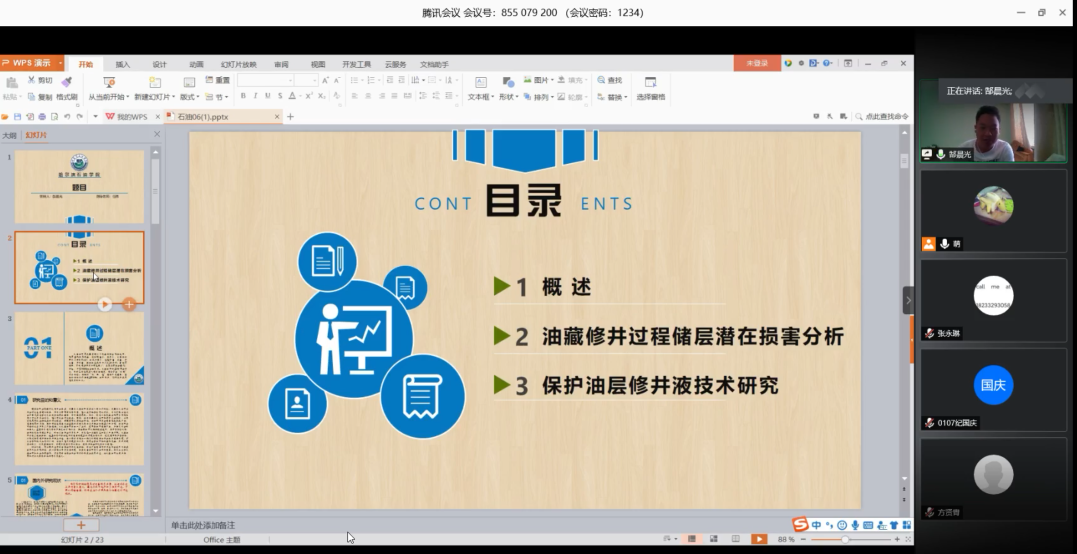Click the Cut (剪切) scissors icon

point(40,80)
